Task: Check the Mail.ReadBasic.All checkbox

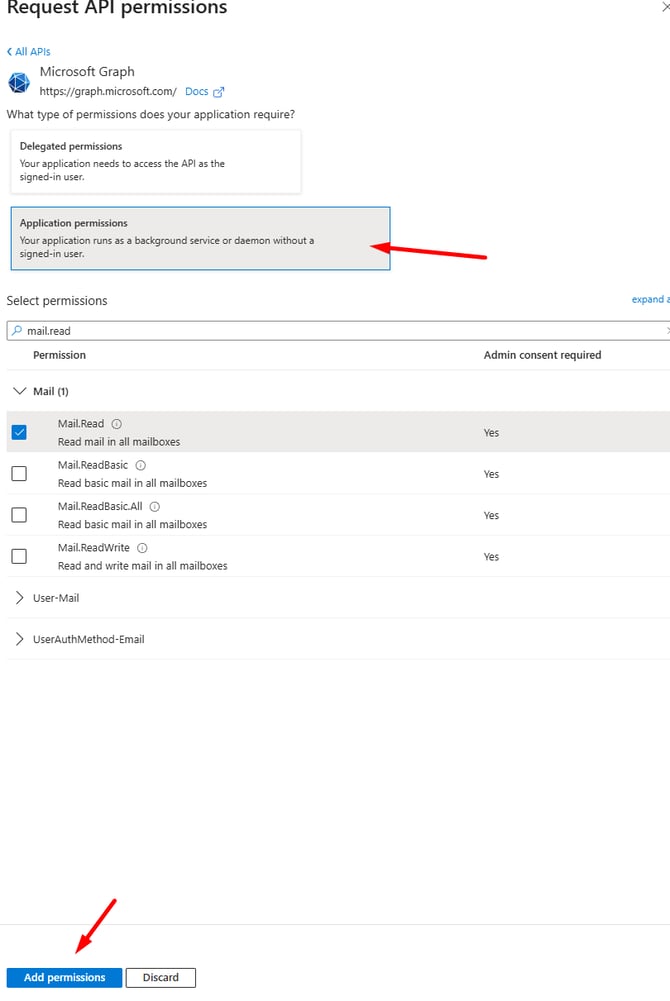Action: pyautogui.click(x=19, y=515)
